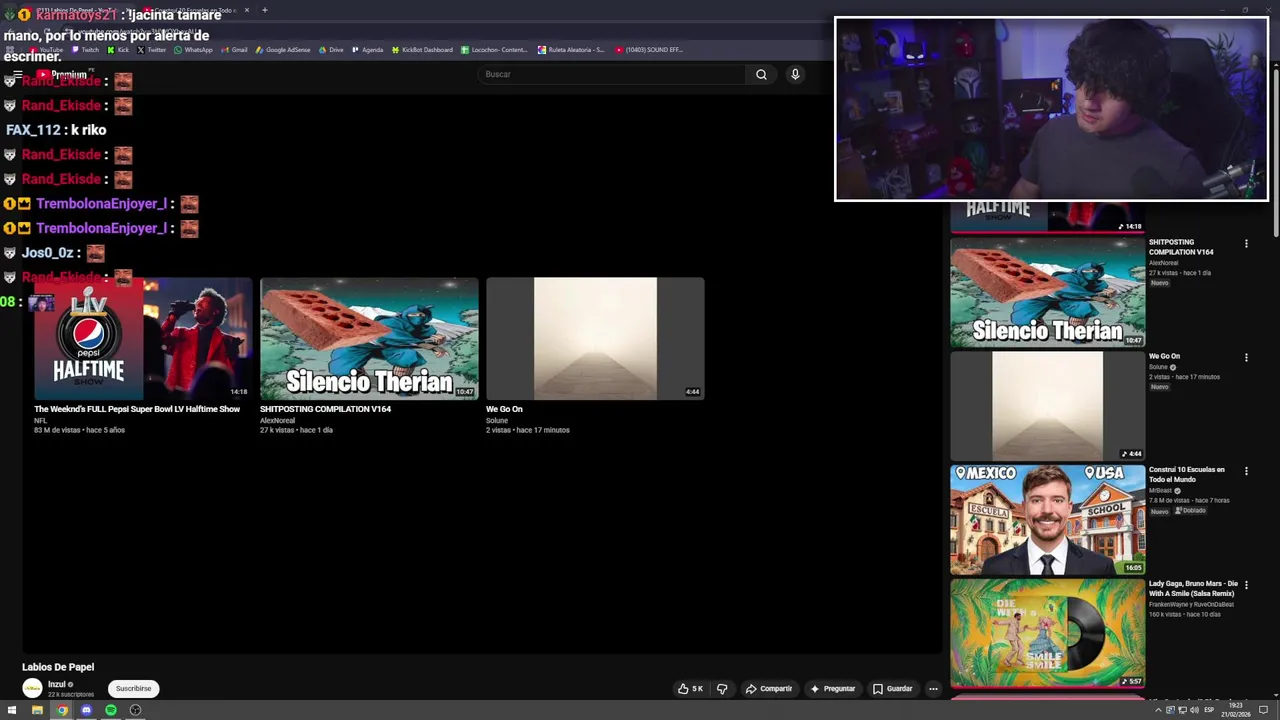Screen dimensions: 1280x720
Task: Open the Google AdSense bookmark
Action: click(283, 50)
